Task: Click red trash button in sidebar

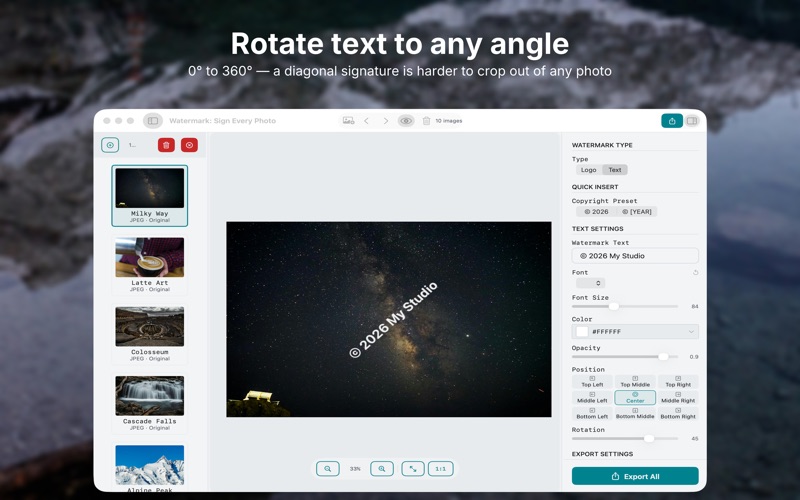Action: [166, 145]
